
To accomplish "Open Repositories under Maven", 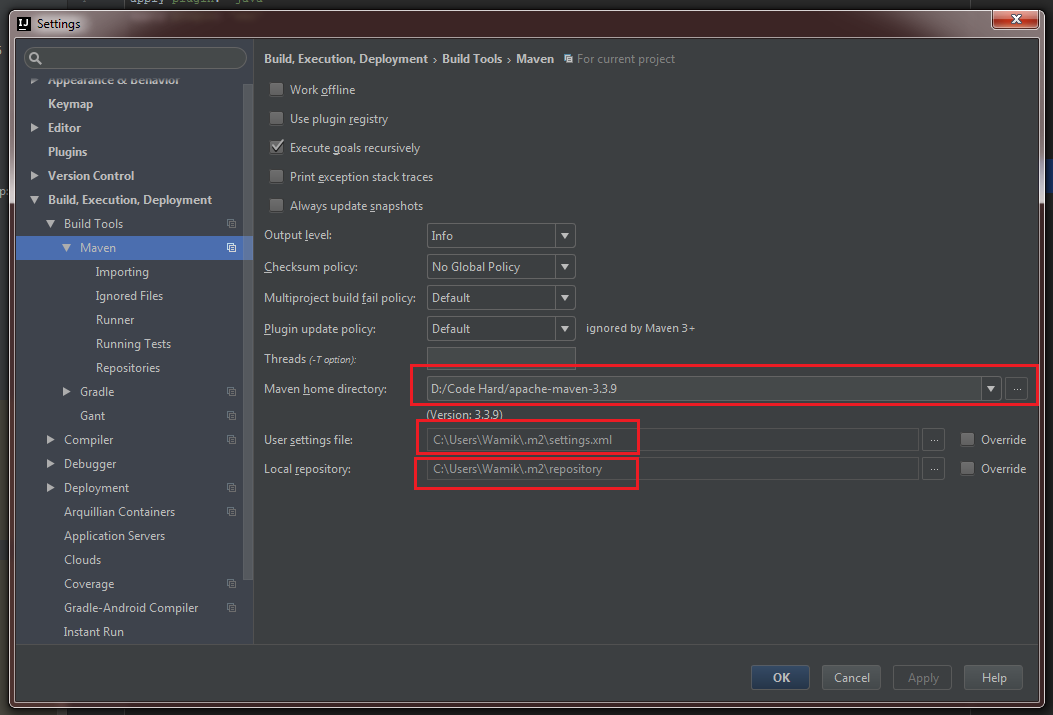I will click(128, 367).
